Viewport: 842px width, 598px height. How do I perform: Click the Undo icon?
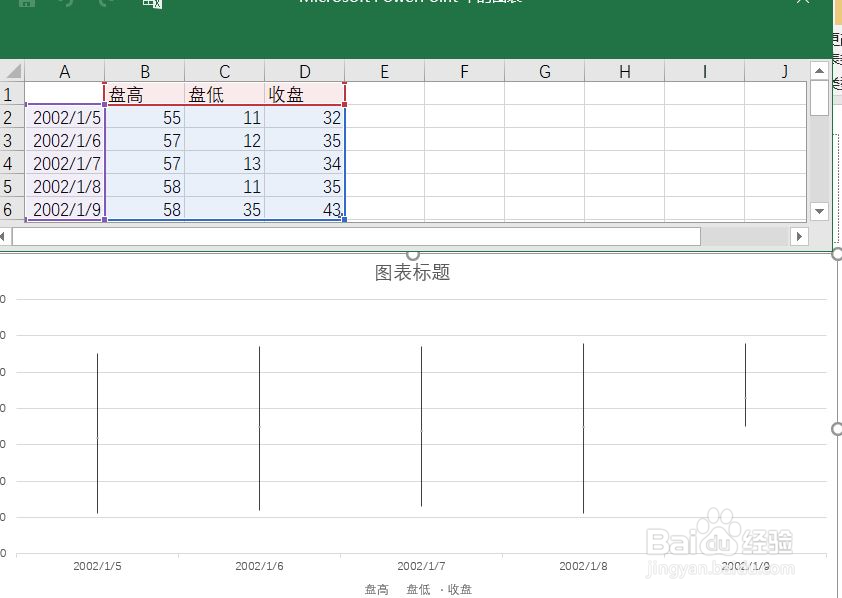pyautogui.click(x=68, y=4)
